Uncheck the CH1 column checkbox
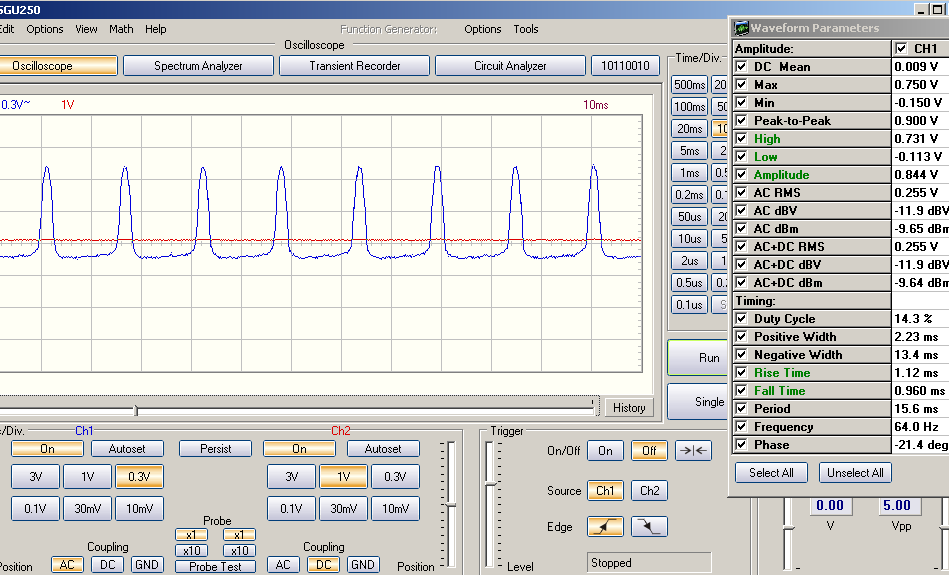Image resolution: width=949 pixels, height=575 pixels. (901, 48)
